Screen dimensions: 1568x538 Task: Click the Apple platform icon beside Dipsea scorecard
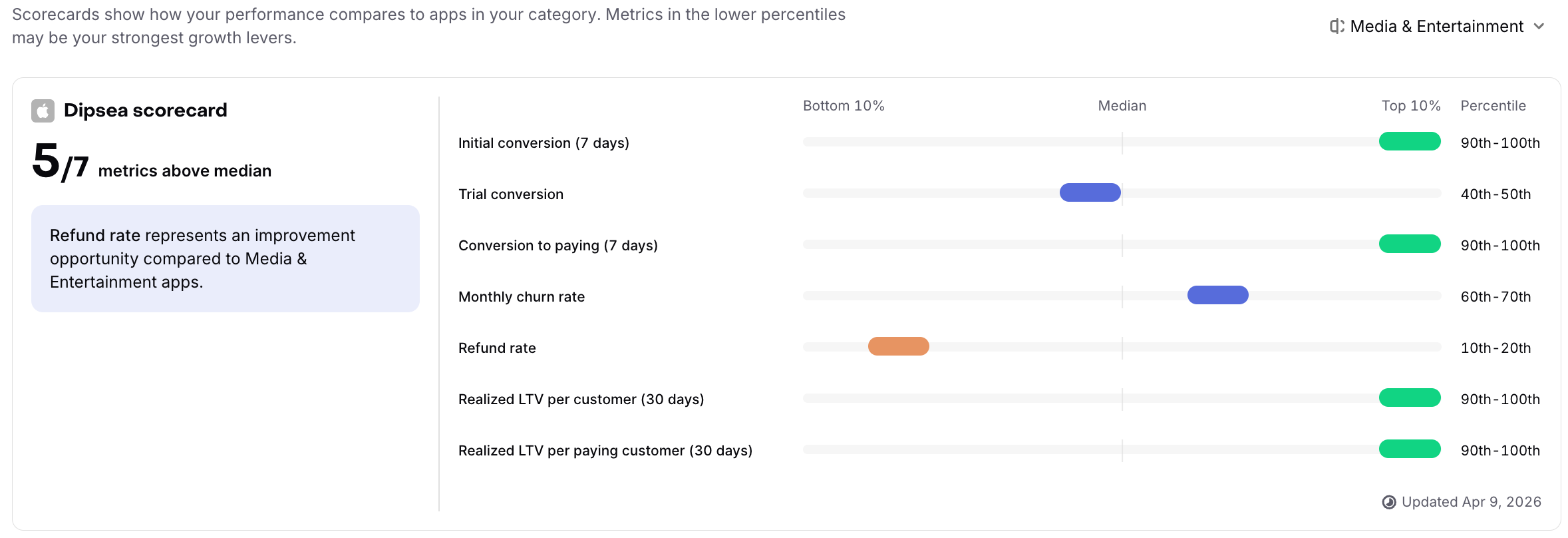pyautogui.click(x=43, y=109)
